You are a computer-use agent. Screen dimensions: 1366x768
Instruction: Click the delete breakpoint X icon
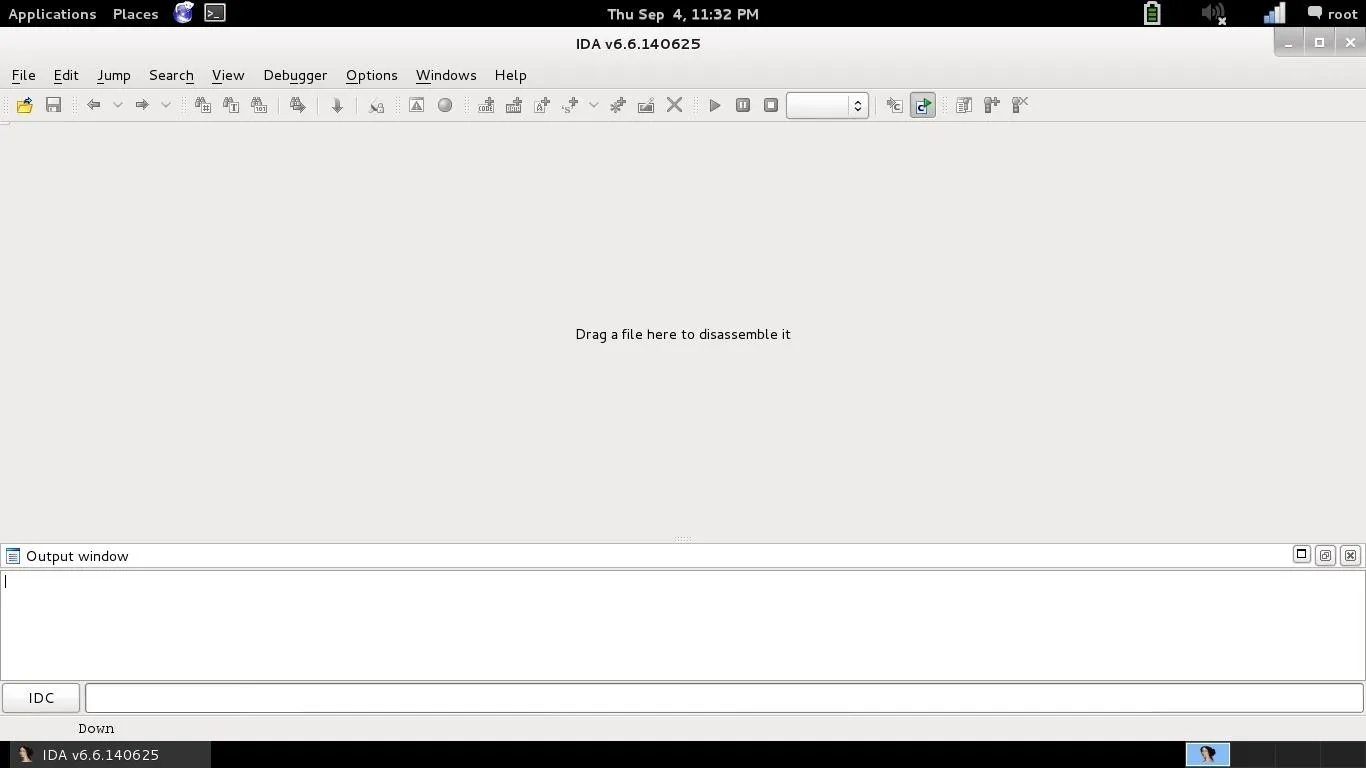1020,105
